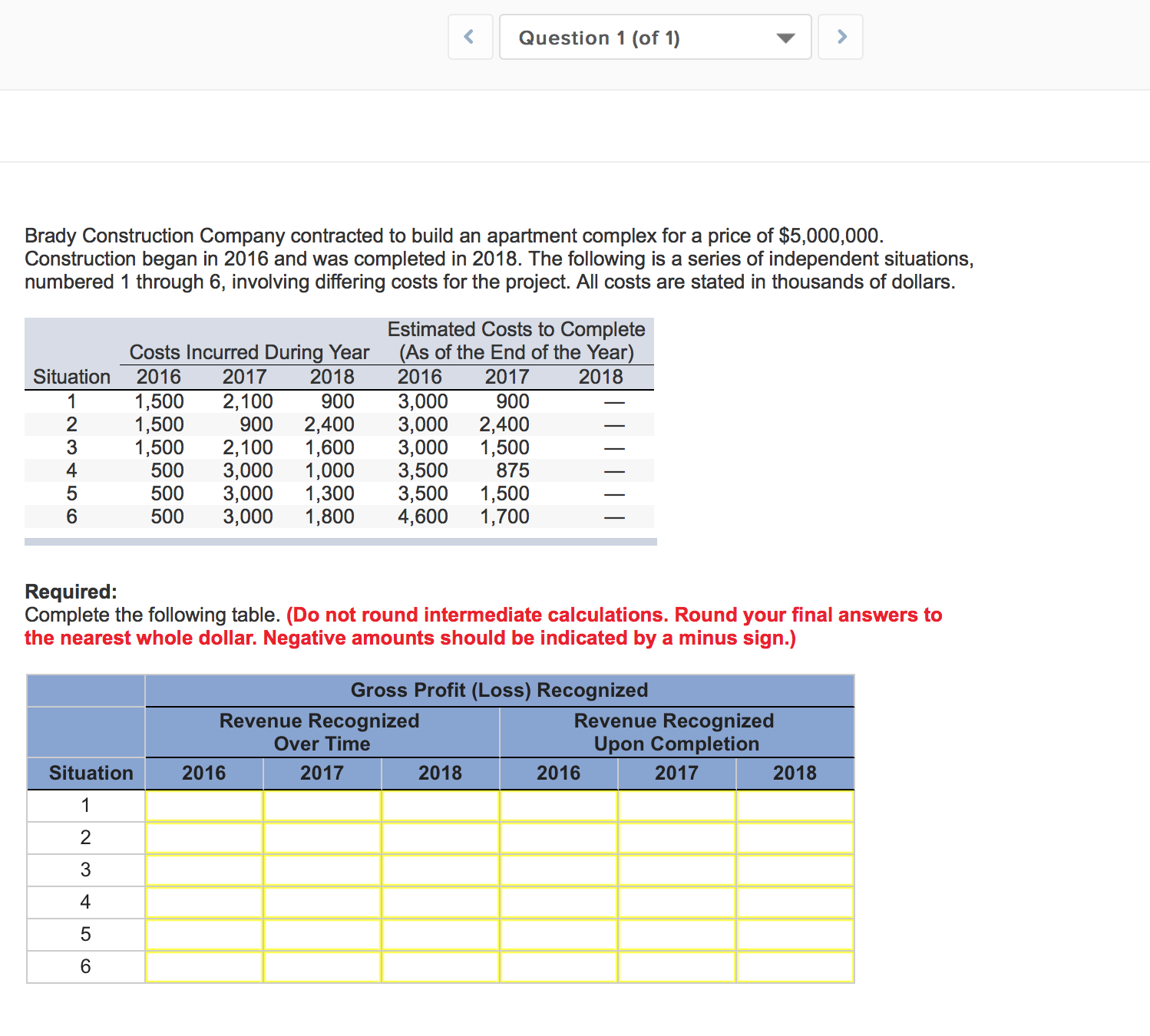Click Situation 2 Upon Completion 2017 cell
1150x1036 pixels.
click(x=677, y=838)
